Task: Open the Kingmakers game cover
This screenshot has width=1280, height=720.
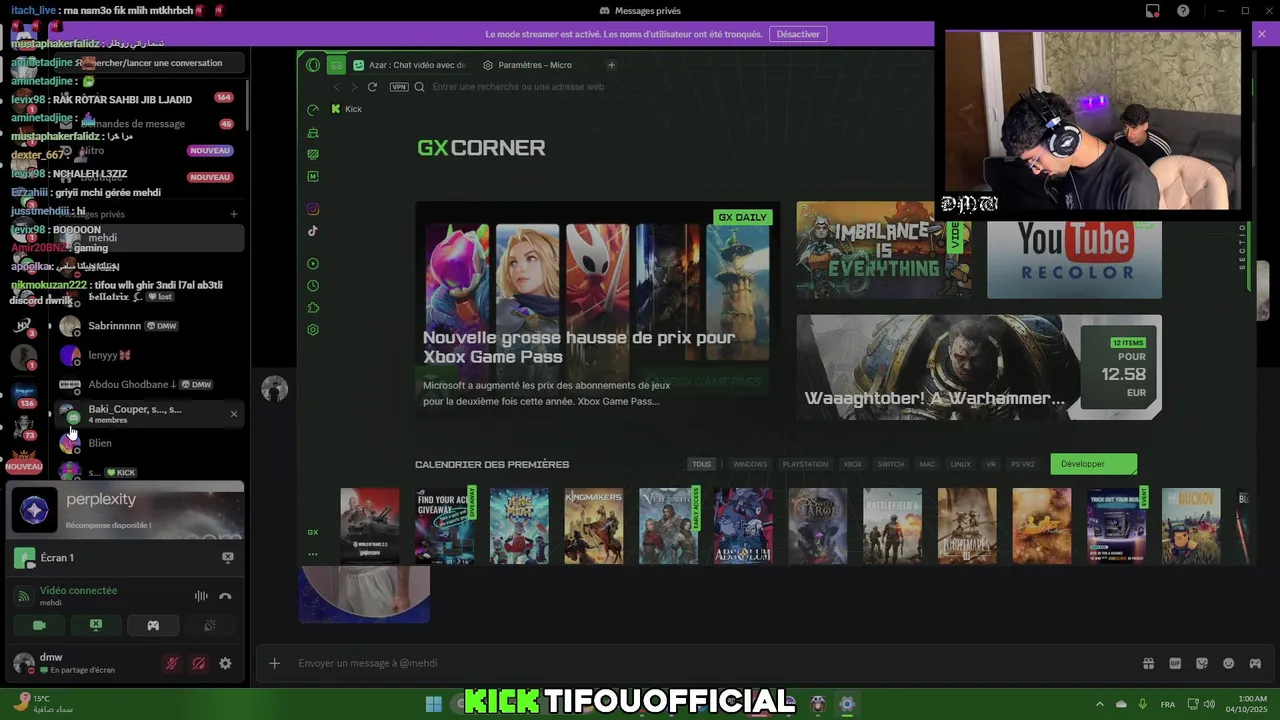Action: 593,526
